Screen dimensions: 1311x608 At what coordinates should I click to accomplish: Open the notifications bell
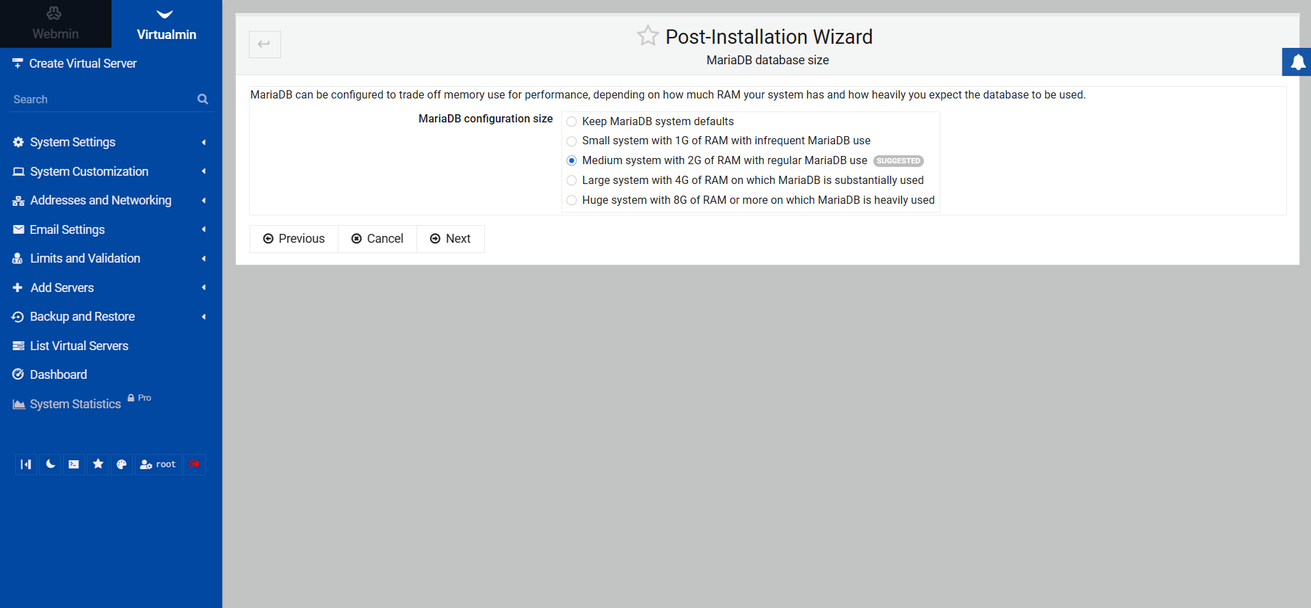click(1297, 62)
